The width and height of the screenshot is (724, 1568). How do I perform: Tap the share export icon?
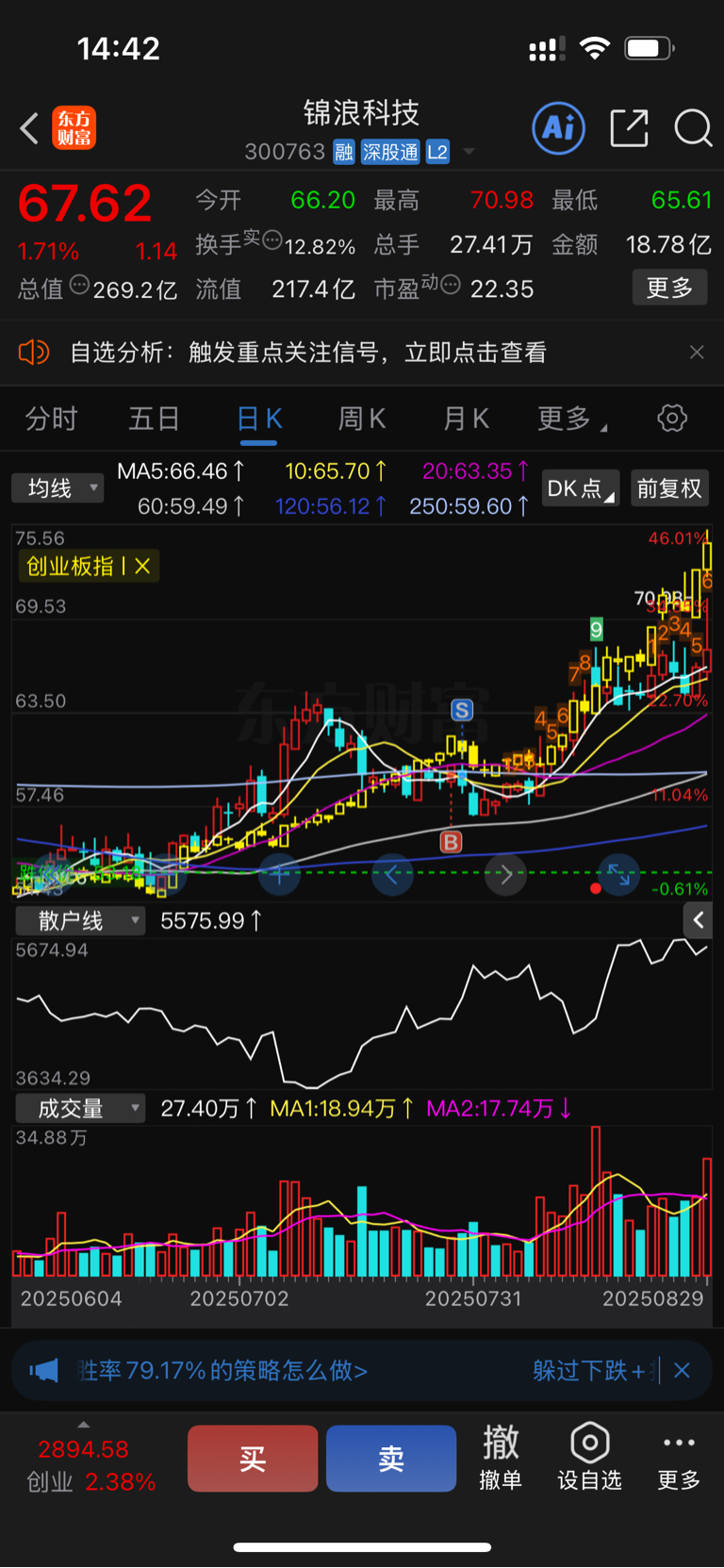click(629, 128)
